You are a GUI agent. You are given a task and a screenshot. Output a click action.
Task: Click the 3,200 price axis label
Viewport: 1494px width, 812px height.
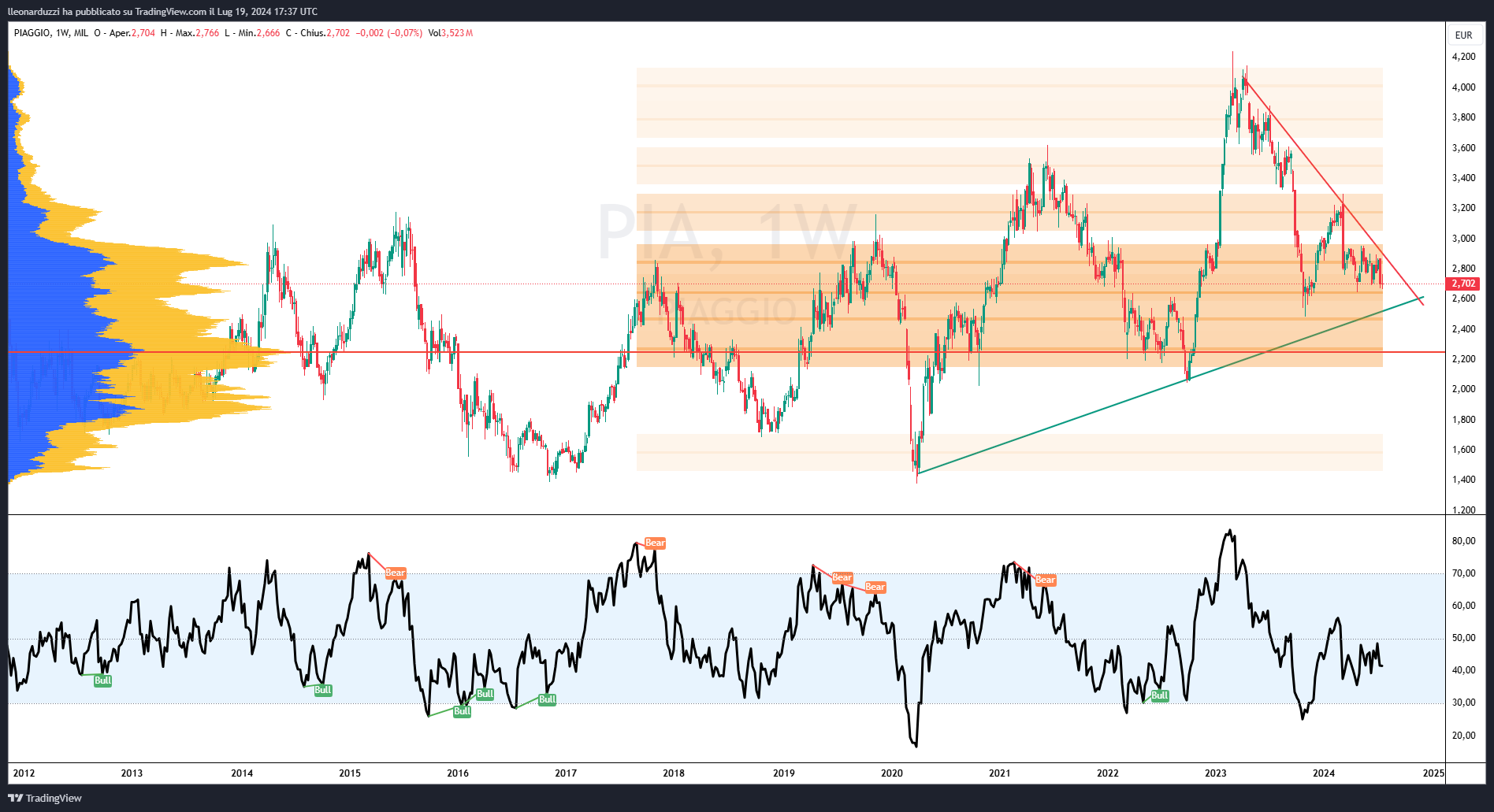[x=1463, y=208]
